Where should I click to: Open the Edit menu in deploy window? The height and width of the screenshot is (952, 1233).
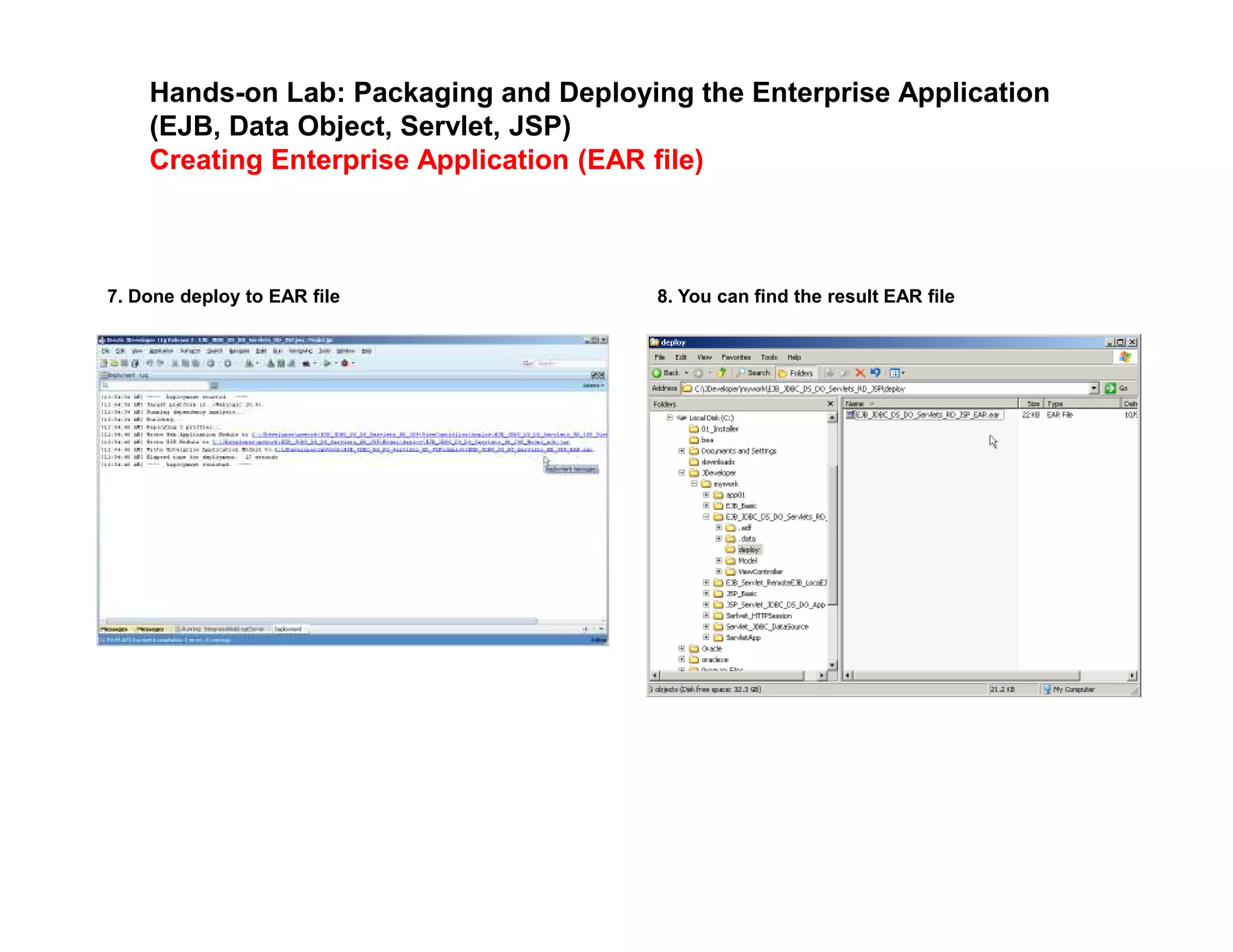tap(681, 357)
